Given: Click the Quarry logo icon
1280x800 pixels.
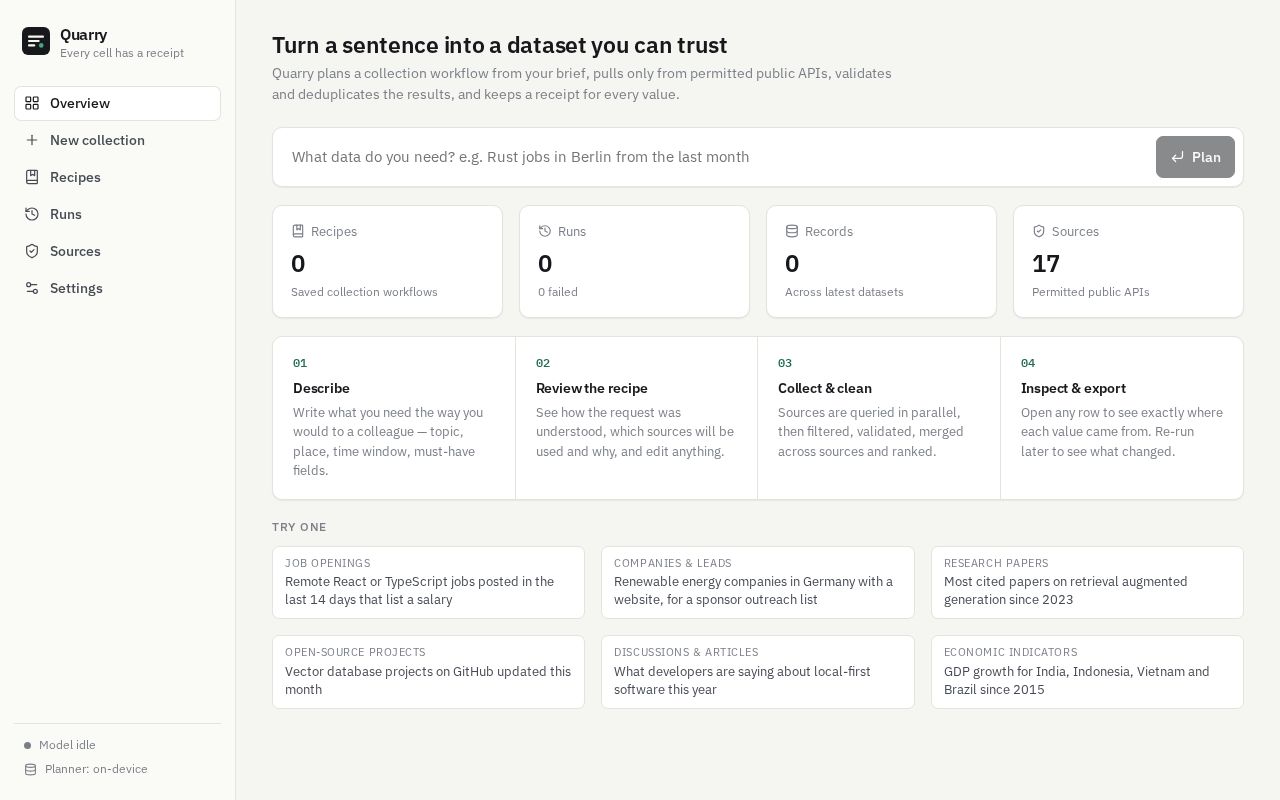Looking at the screenshot, I should (36, 41).
